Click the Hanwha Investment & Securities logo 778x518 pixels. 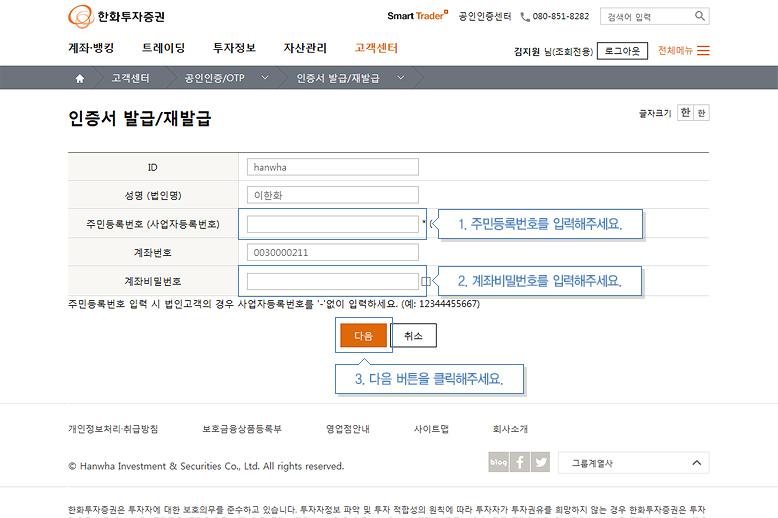(x=117, y=16)
